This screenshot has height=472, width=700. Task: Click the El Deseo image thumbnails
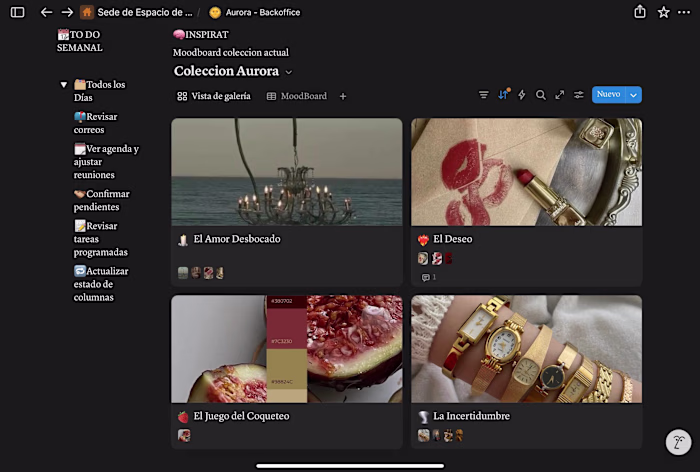(x=435, y=258)
